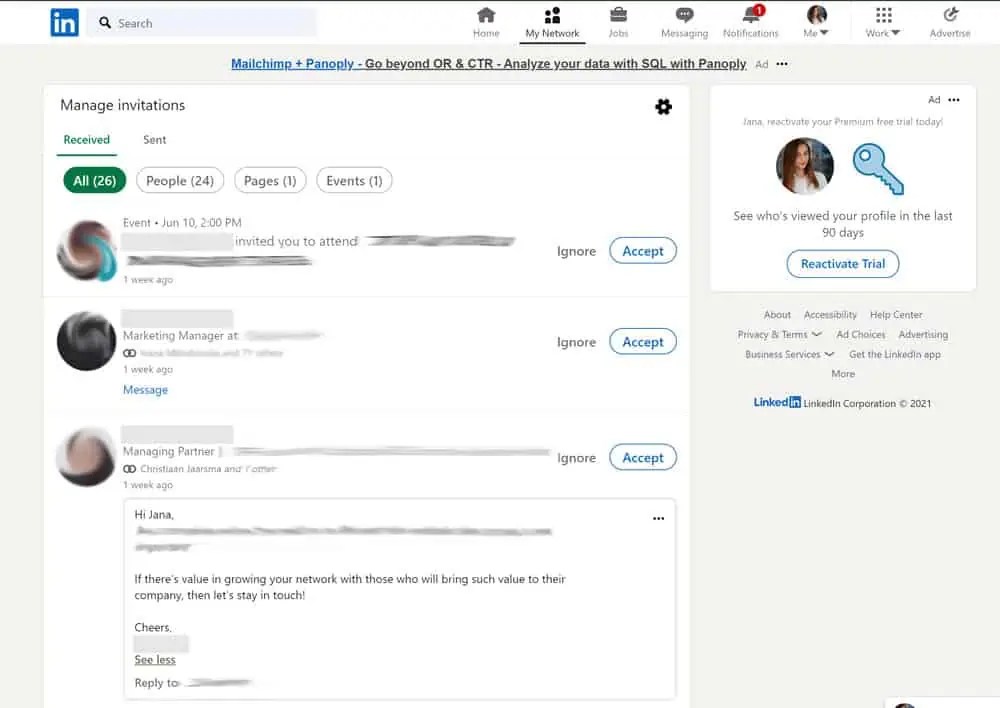This screenshot has height=708, width=1000.
Task: Click the Reactivate Trial button
Action: pyautogui.click(x=842, y=264)
